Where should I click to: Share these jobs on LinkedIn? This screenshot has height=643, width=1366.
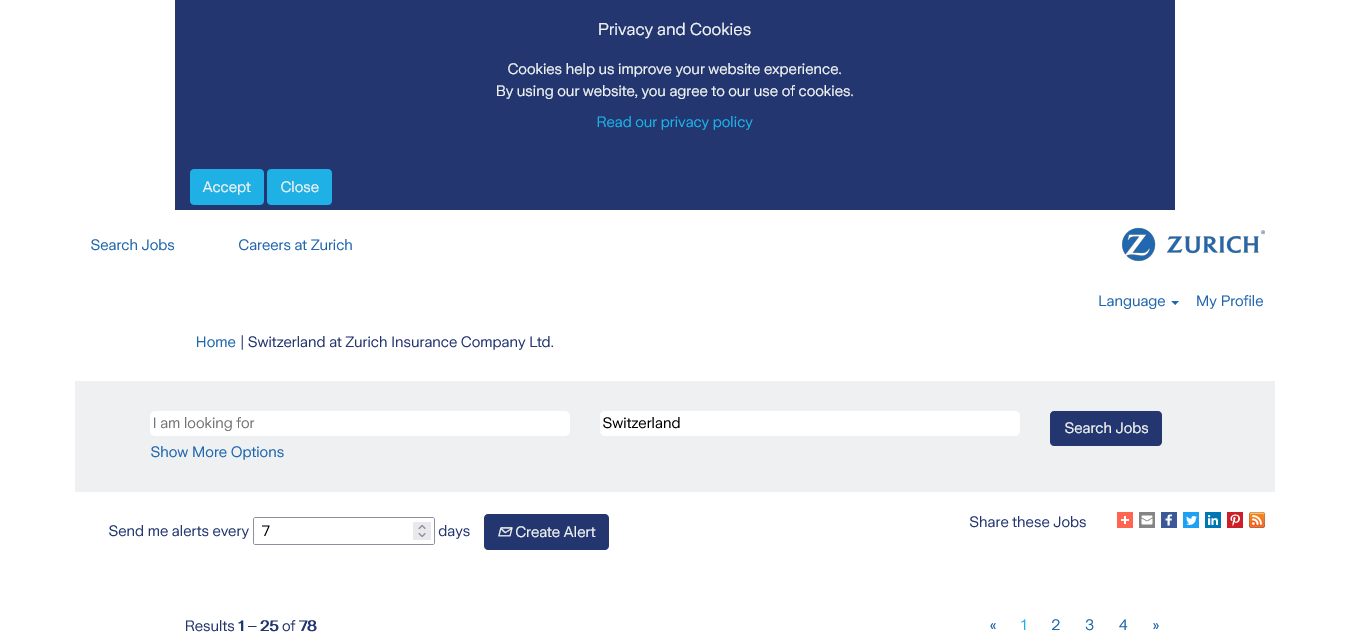[1213, 520]
